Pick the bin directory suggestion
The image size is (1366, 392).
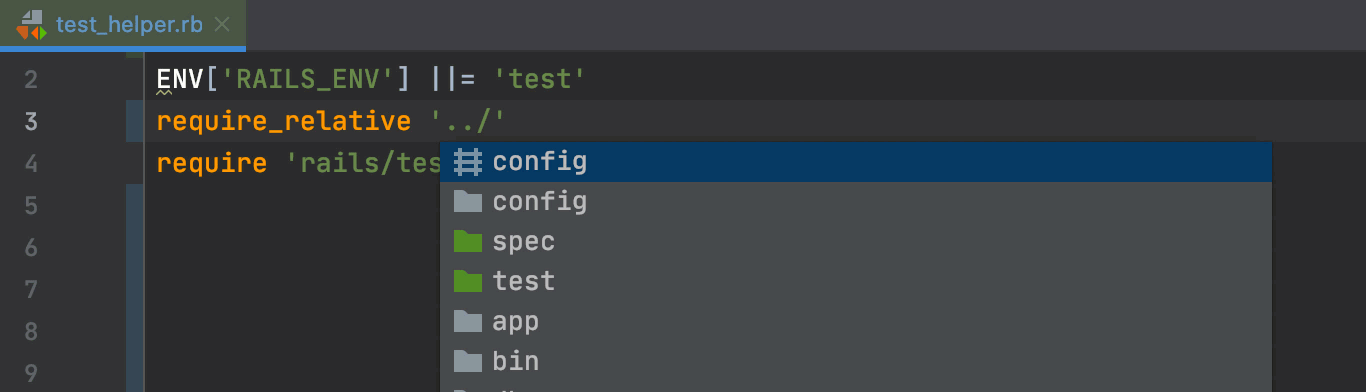[x=856, y=361]
